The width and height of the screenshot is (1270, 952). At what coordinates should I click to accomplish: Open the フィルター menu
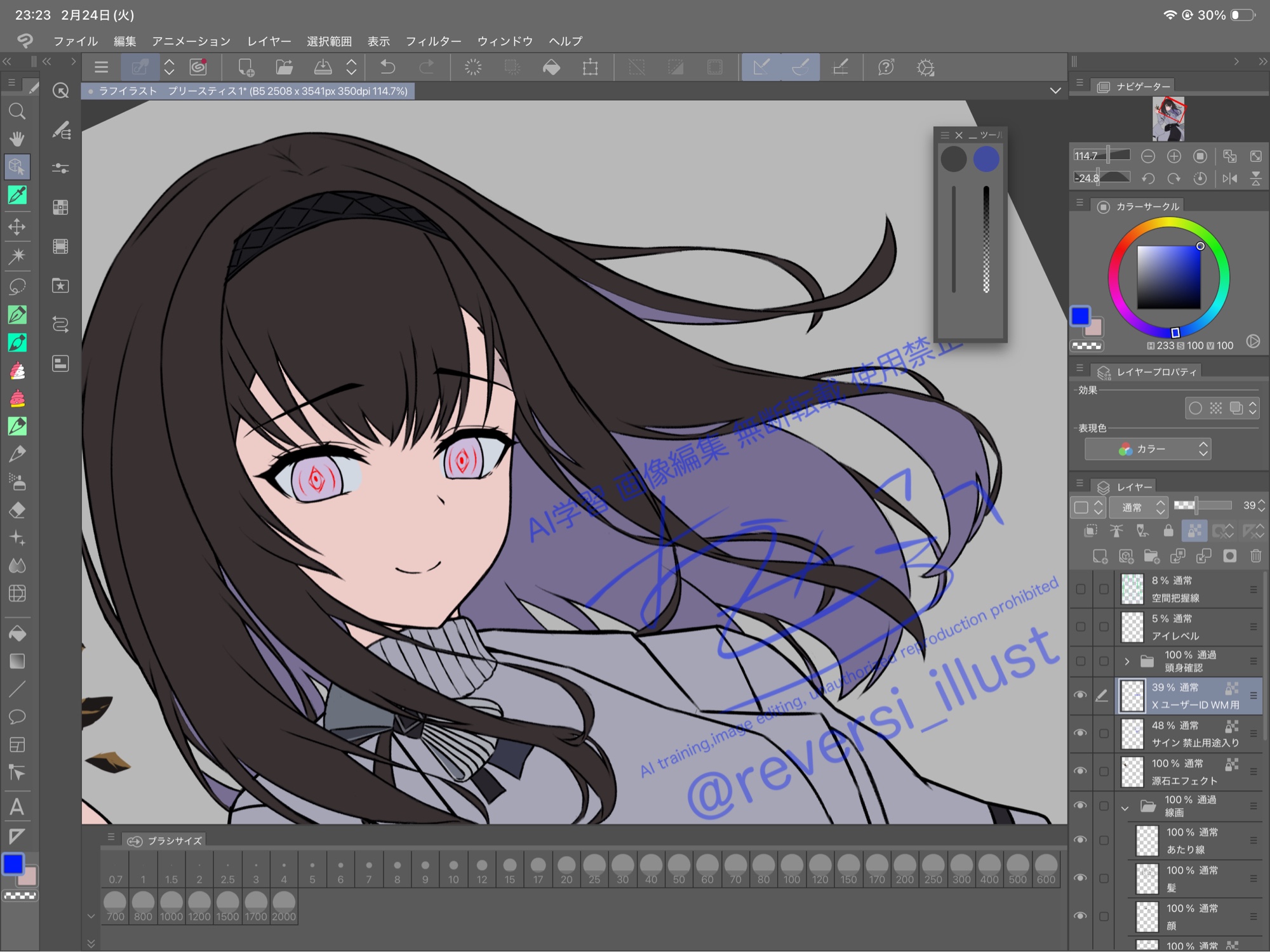pyautogui.click(x=433, y=41)
